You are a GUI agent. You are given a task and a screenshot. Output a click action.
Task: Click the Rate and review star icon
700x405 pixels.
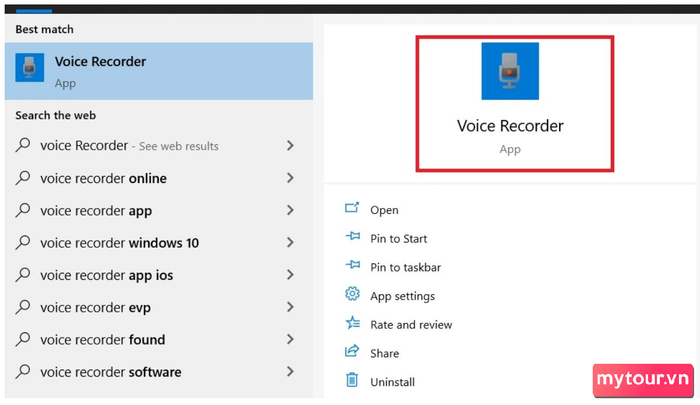[x=353, y=322]
